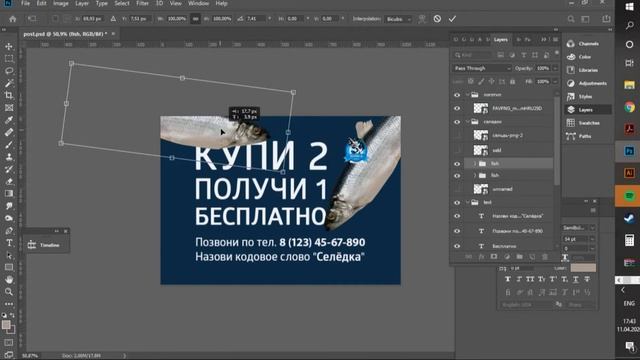The width and height of the screenshot is (640, 360).
Task: Toggle the maintain aspect ratio link
Action: (196, 19)
